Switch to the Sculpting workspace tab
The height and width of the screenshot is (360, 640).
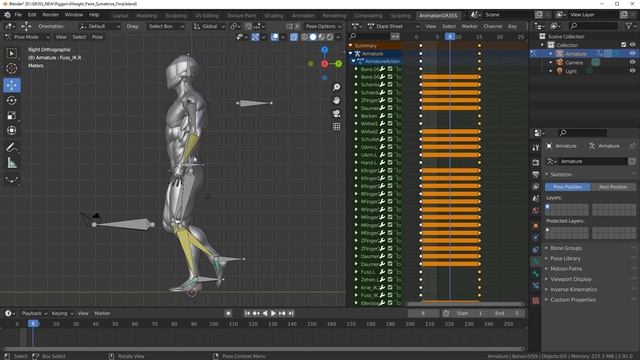pyautogui.click(x=176, y=16)
